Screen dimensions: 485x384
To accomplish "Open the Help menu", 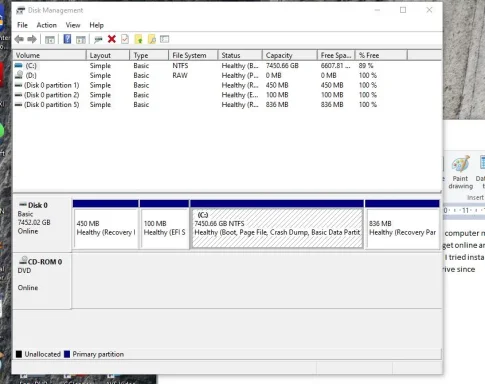I will click(96, 25).
